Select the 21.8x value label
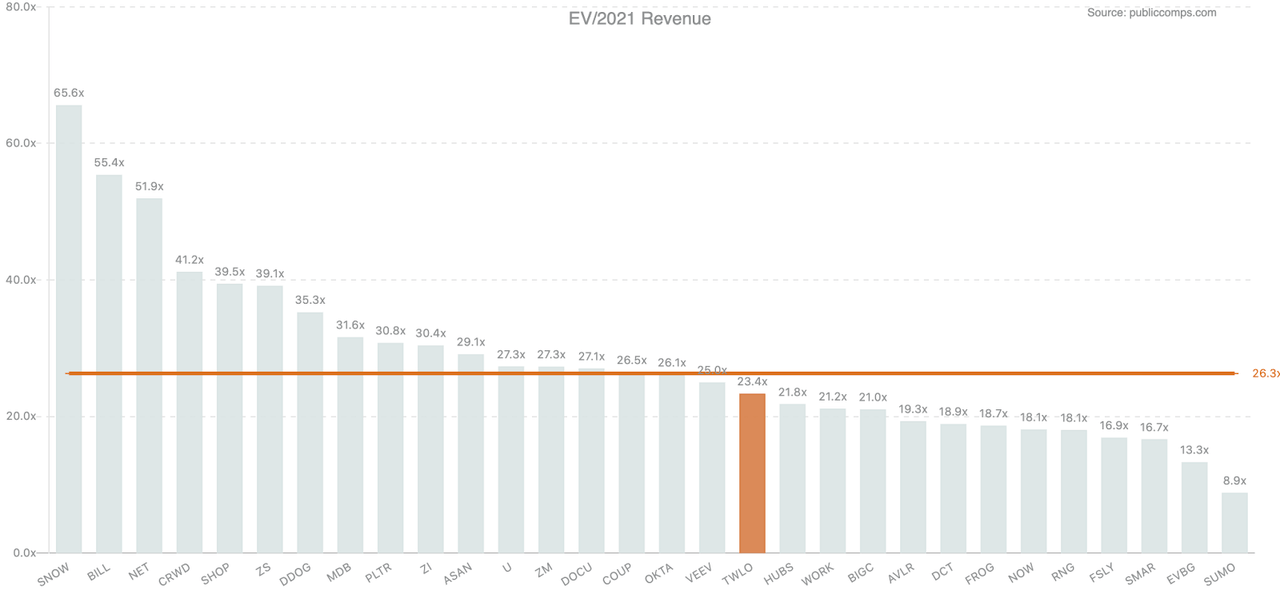This screenshot has width=1280, height=590. click(x=792, y=392)
